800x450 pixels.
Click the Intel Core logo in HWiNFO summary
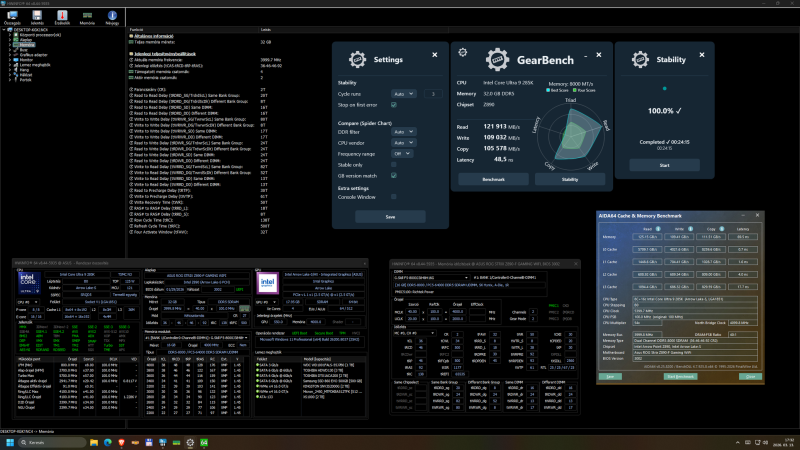tap(29, 283)
